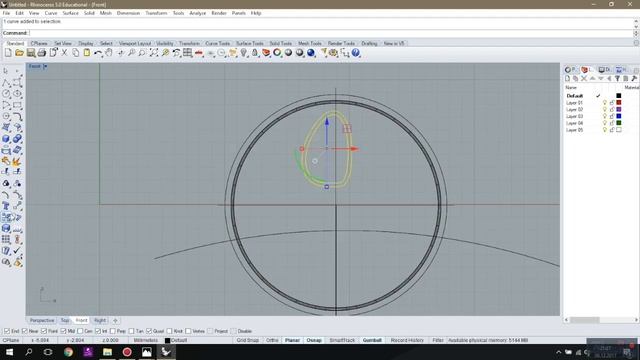Toggle Osnap in status bar
Viewport: 640px width, 360px height.
314,340
